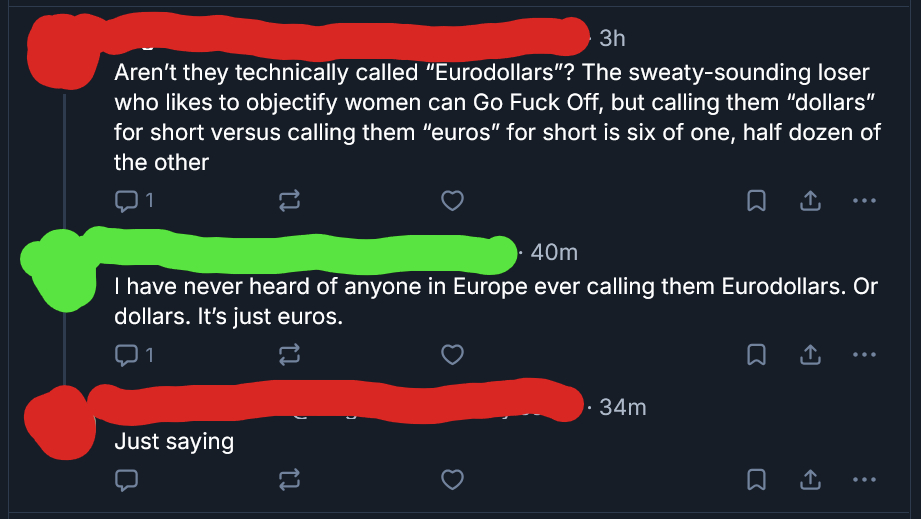The image size is (921, 519).
Task: Repost the Eurodollars post
Action: tap(289, 201)
